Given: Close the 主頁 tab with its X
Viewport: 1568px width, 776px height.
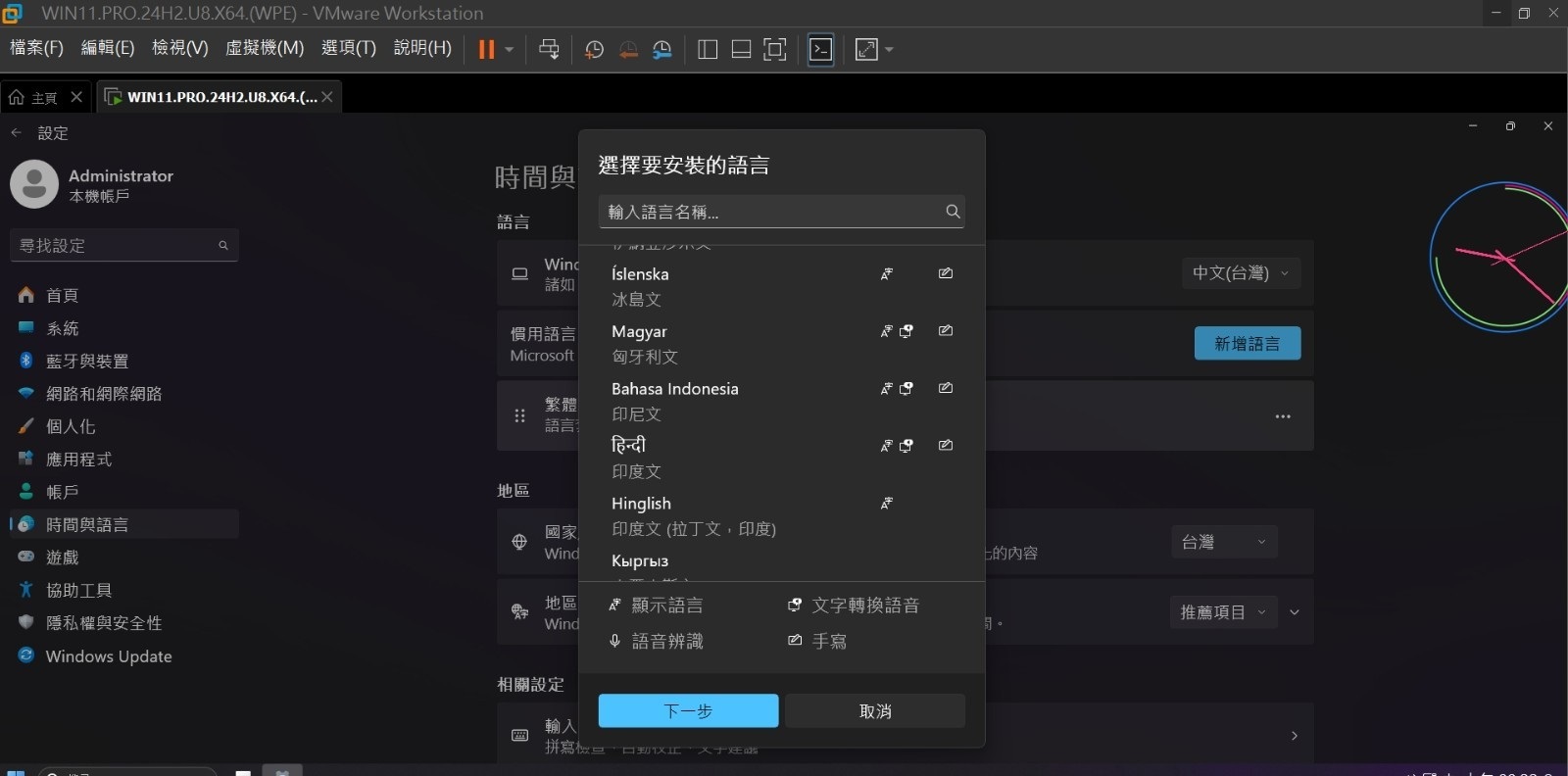Looking at the screenshot, I should coord(76,97).
